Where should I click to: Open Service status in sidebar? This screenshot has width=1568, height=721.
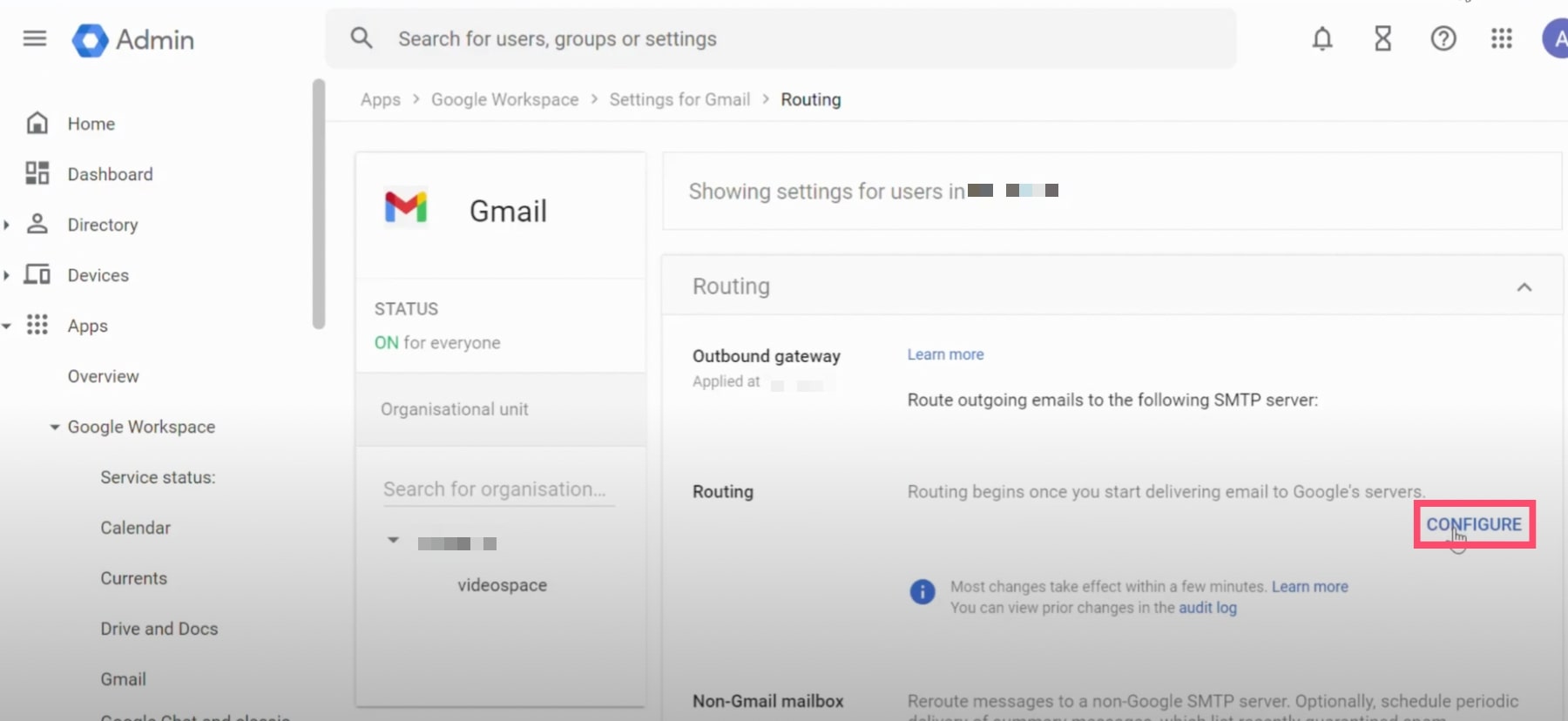tap(158, 477)
